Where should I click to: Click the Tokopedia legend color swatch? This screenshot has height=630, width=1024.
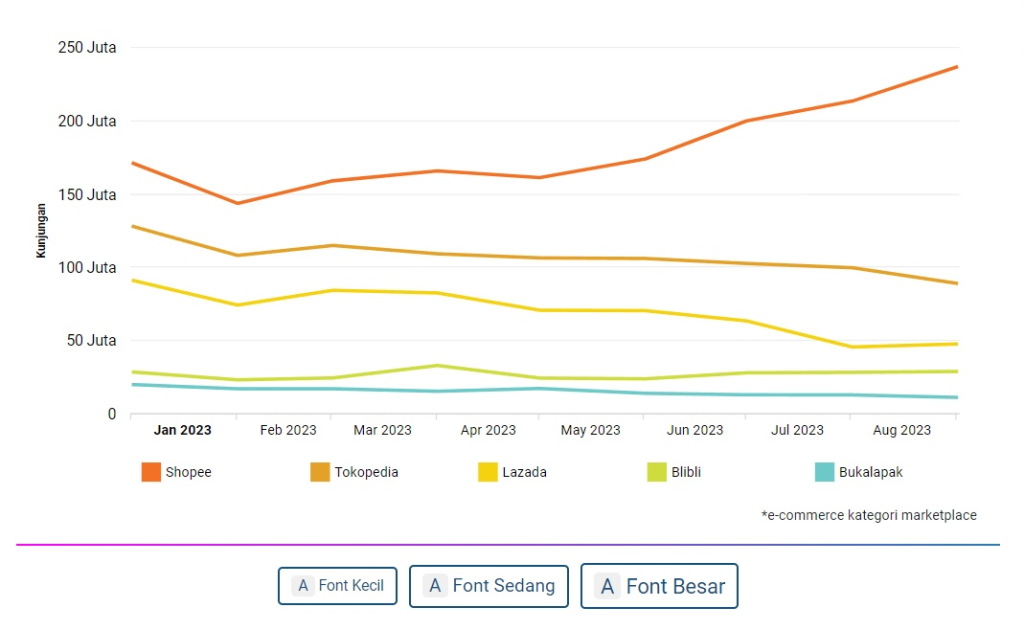tap(320, 472)
